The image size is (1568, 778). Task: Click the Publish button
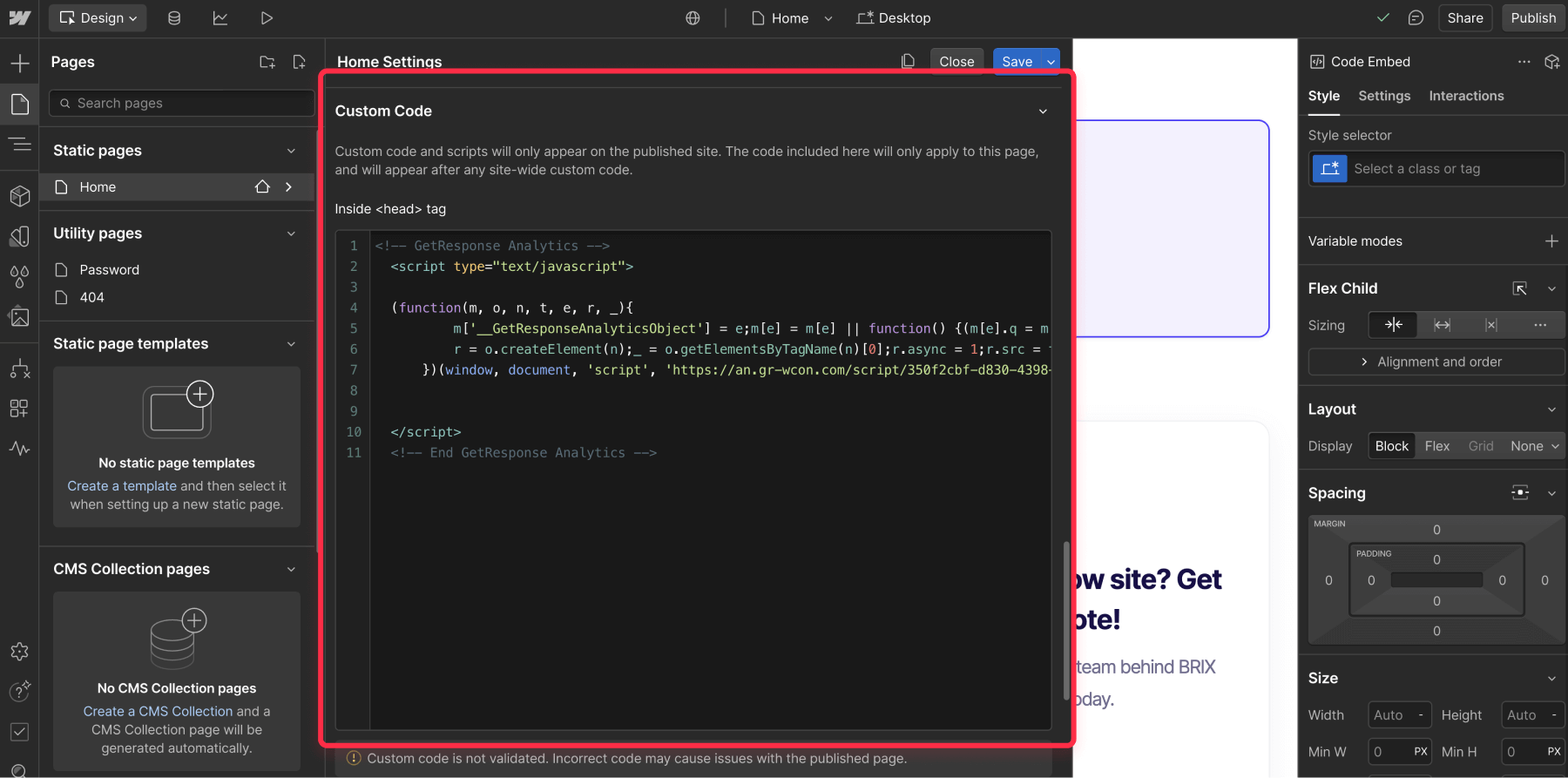click(1532, 17)
